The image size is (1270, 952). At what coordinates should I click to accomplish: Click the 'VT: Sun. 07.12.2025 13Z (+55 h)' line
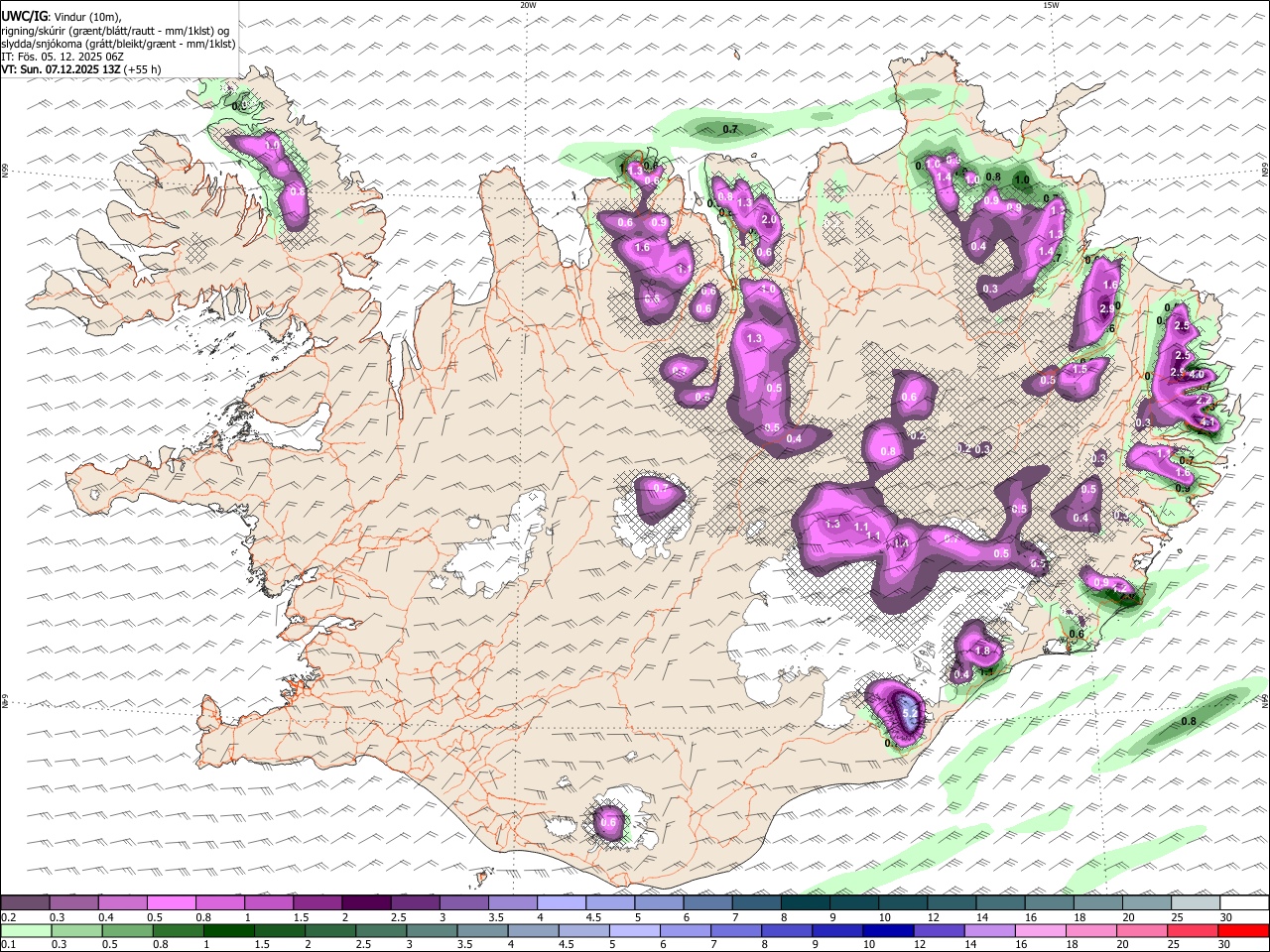(81, 69)
